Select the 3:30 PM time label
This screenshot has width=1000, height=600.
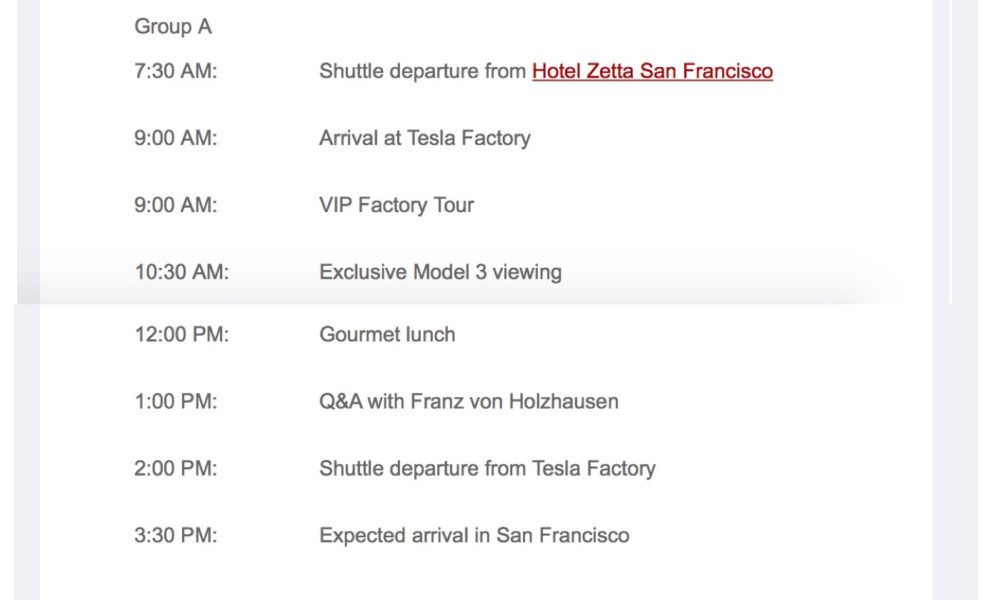pos(175,535)
